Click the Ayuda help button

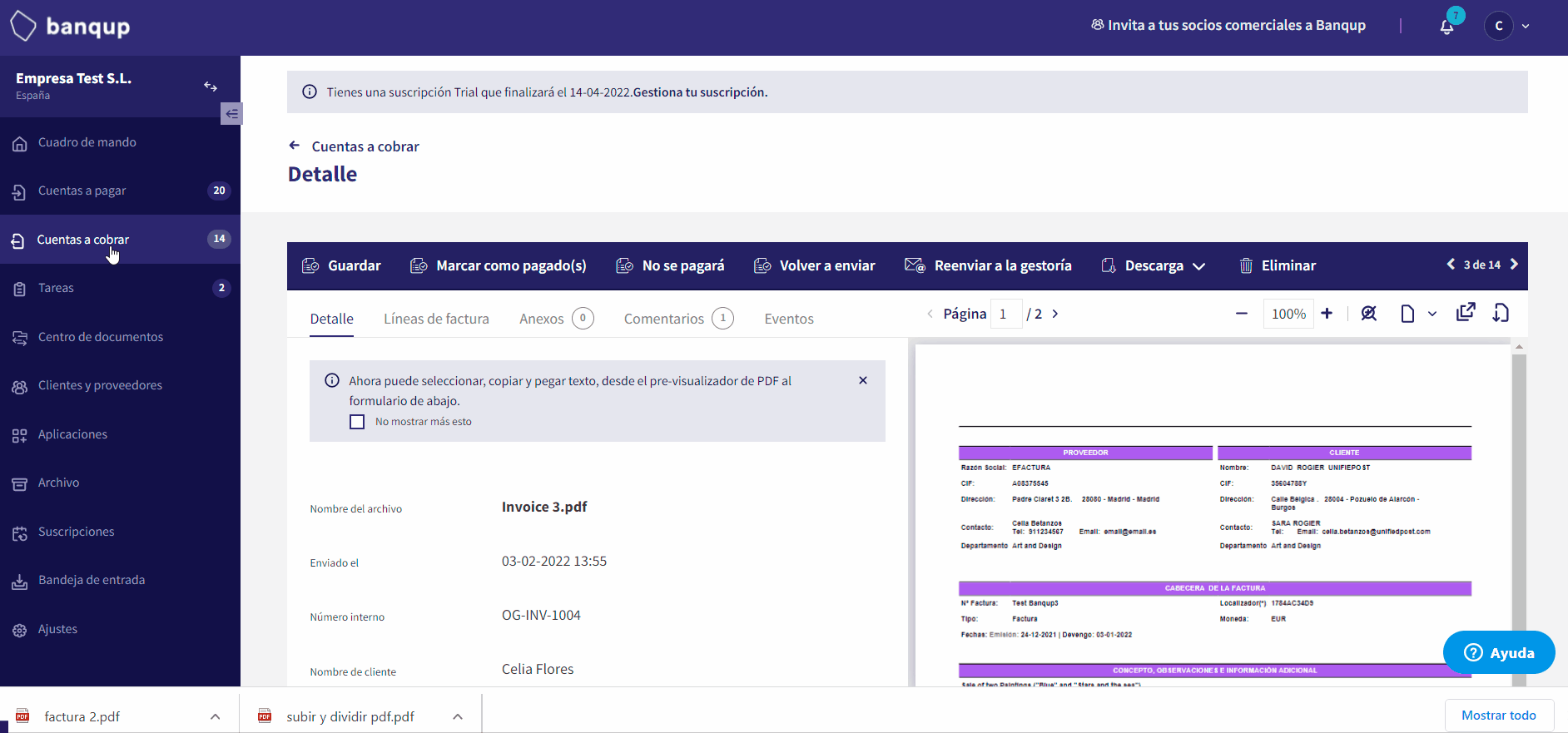(1499, 652)
